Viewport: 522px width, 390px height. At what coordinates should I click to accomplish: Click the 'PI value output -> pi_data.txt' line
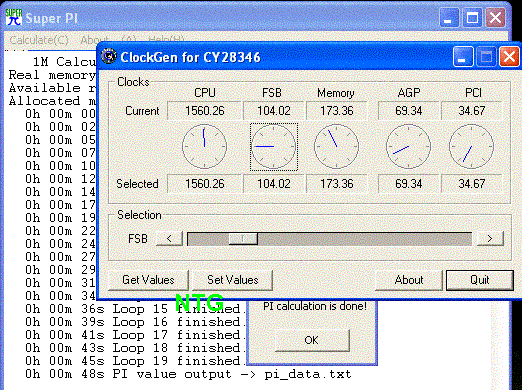pos(189,374)
